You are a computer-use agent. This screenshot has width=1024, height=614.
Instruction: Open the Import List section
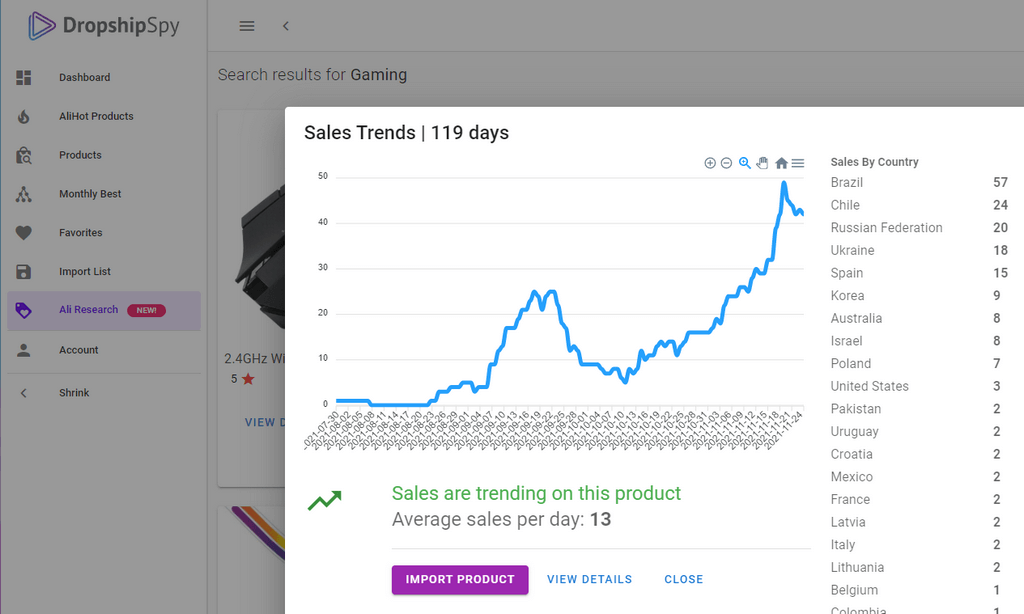tap(82, 271)
